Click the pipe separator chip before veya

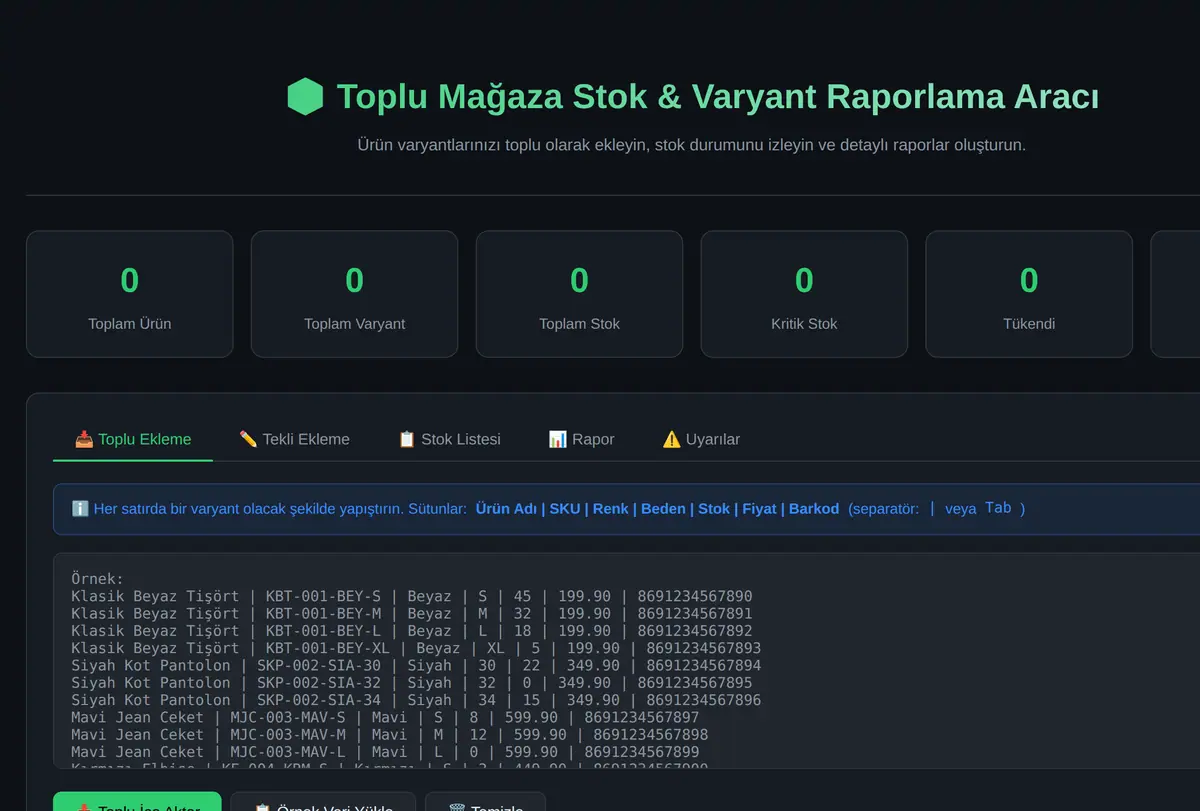click(x=932, y=508)
